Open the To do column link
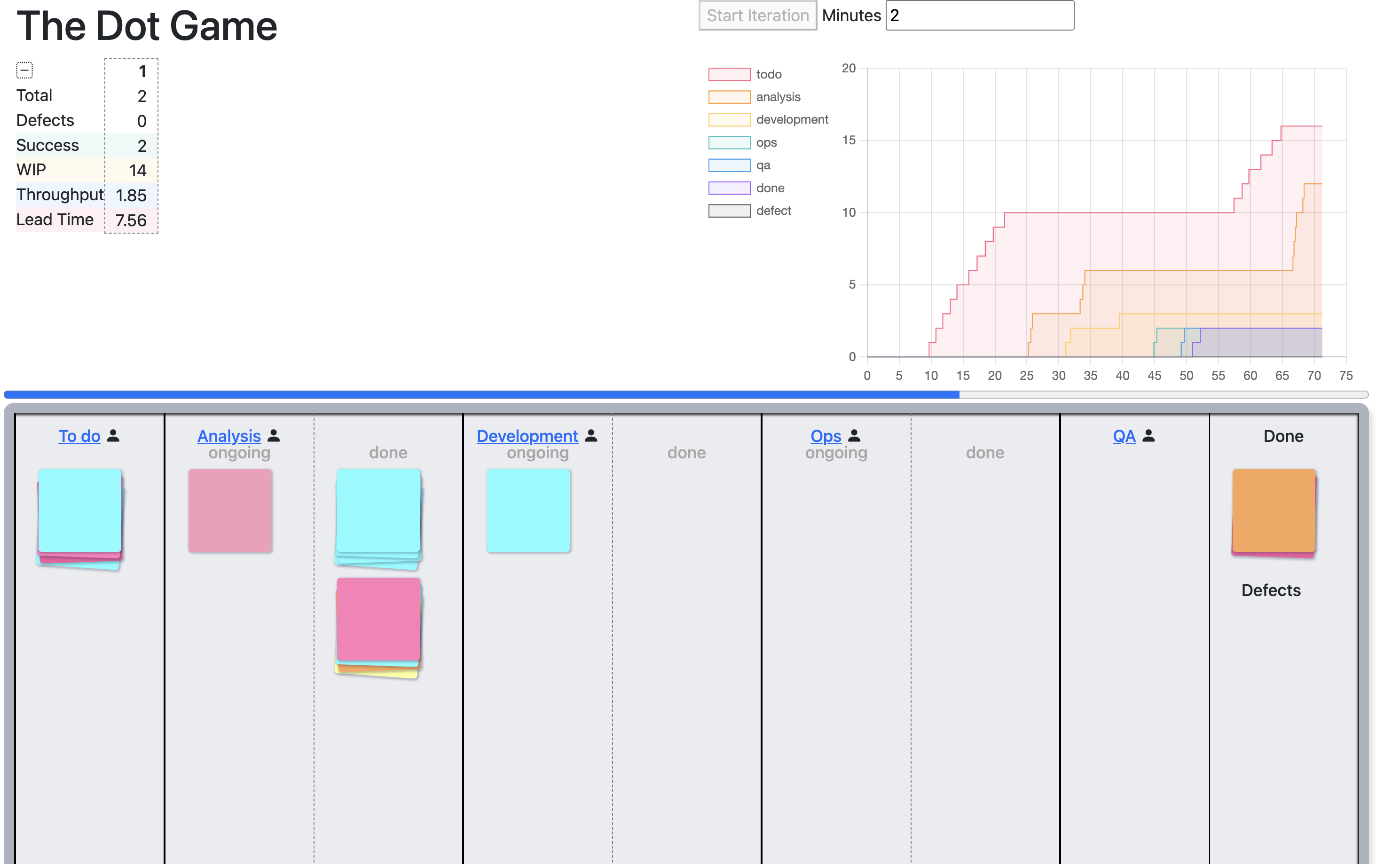The height and width of the screenshot is (864, 1400). (x=79, y=436)
